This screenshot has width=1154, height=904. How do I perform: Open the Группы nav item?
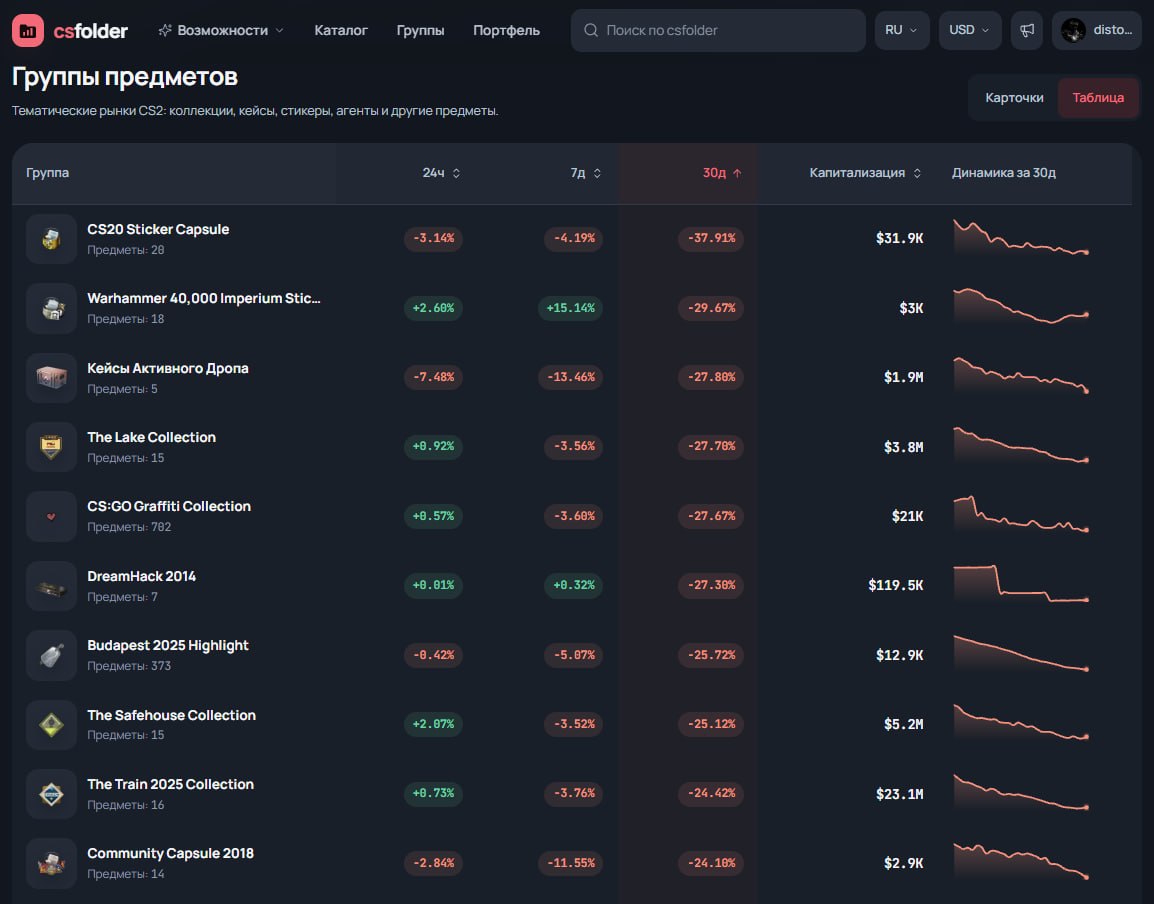tap(420, 30)
